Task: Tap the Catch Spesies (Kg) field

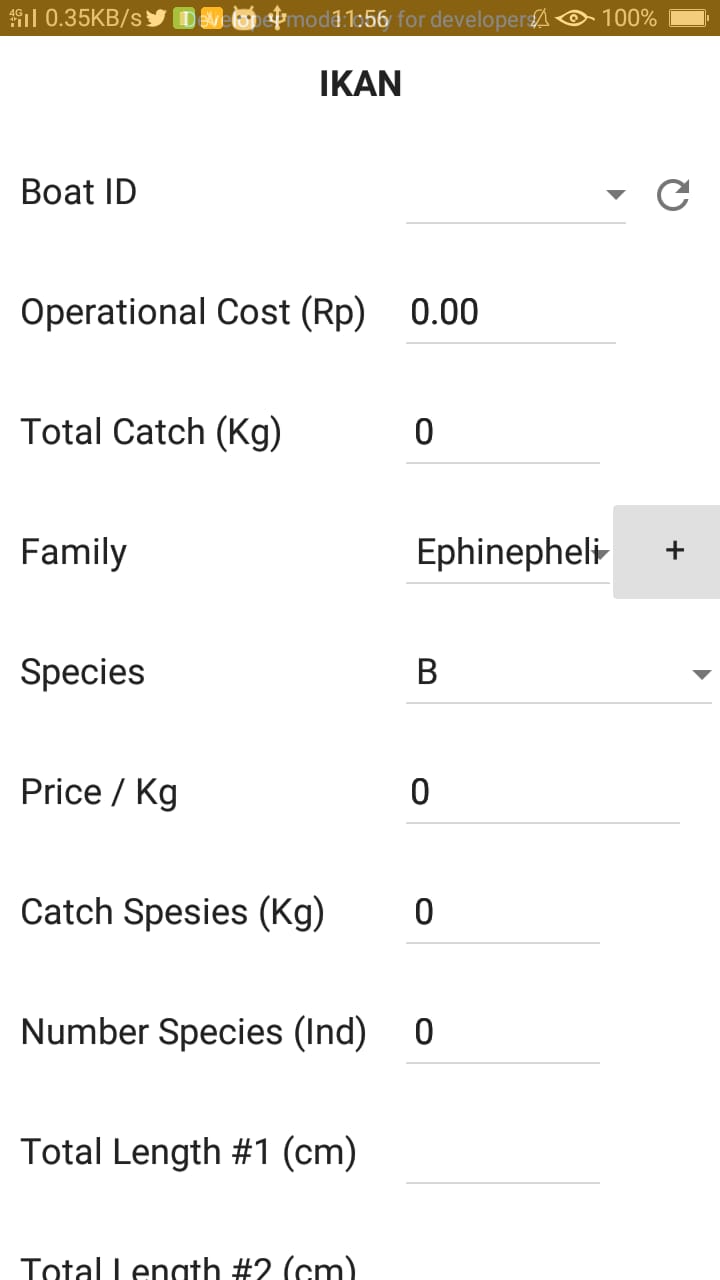Action: pos(502,913)
